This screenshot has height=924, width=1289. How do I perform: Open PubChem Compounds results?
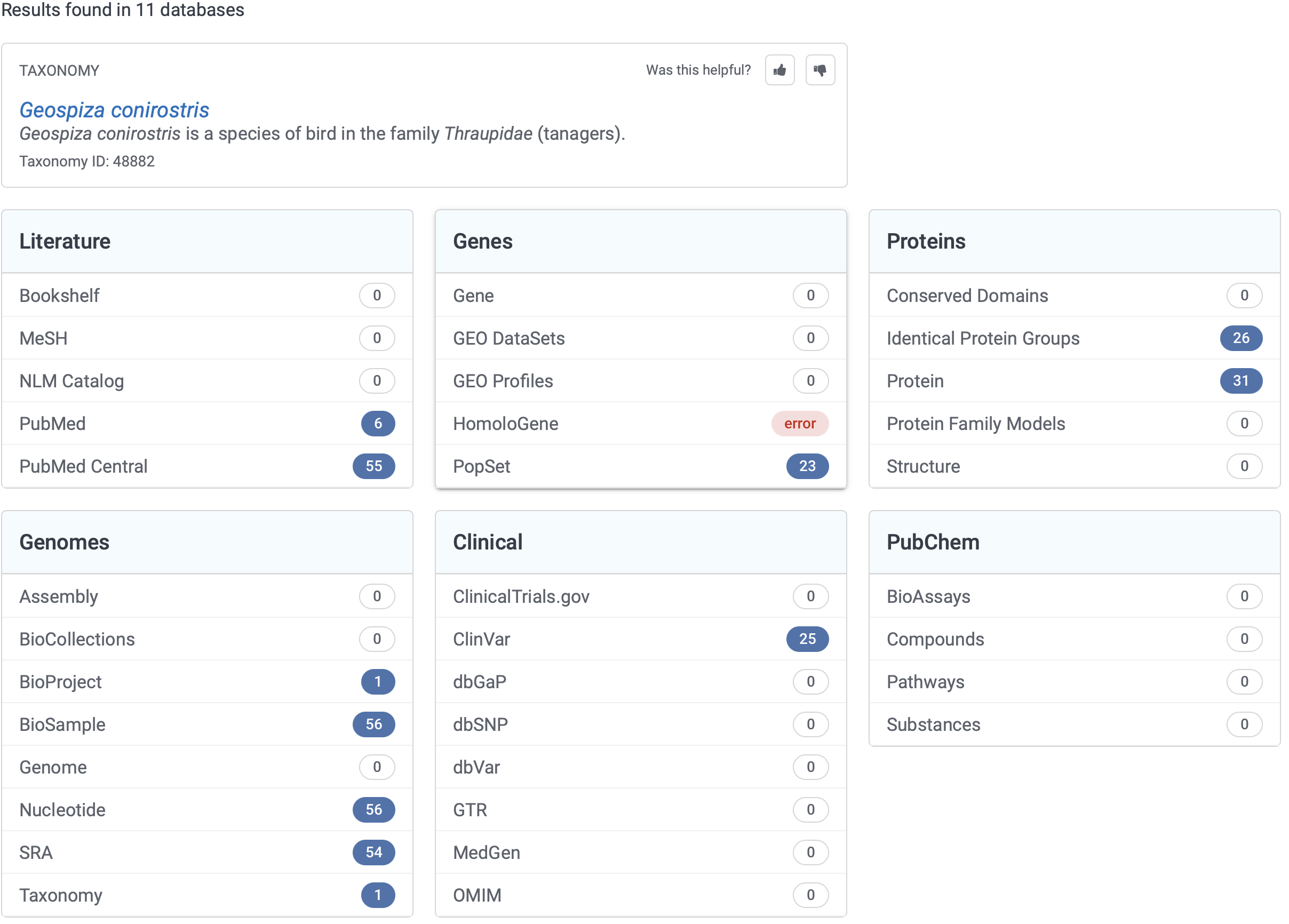(x=1074, y=639)
